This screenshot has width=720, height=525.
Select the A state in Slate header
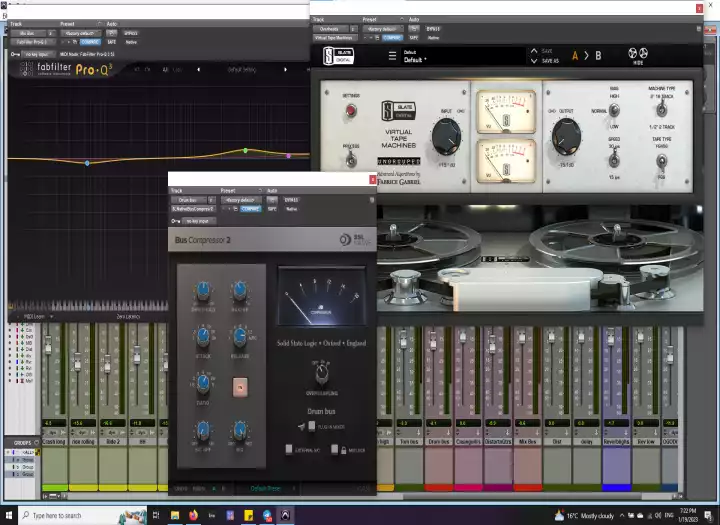pos(575,56)
